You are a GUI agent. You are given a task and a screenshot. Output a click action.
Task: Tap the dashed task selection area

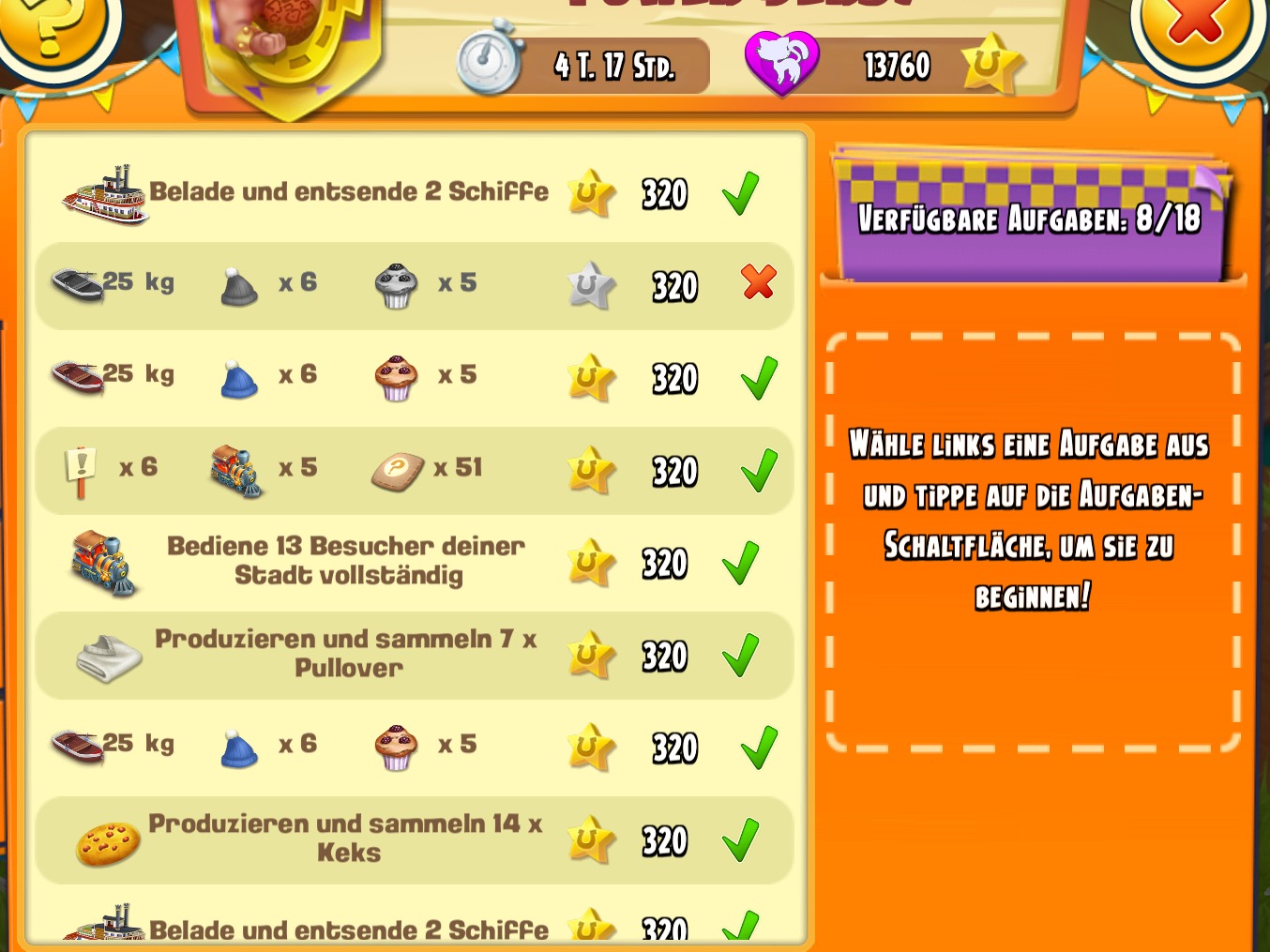(1033, 542)
